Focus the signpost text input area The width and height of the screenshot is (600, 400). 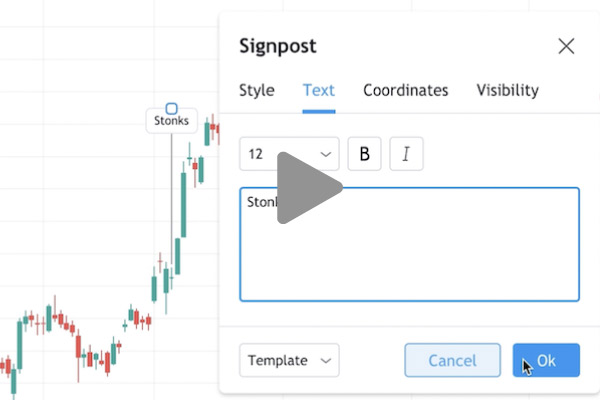click(409, 244)
